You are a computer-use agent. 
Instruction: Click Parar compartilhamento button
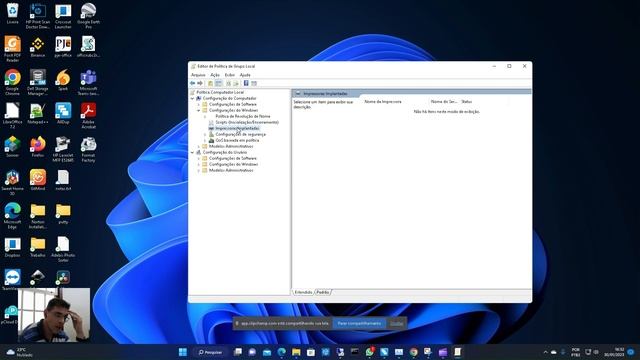click(359, 323)
